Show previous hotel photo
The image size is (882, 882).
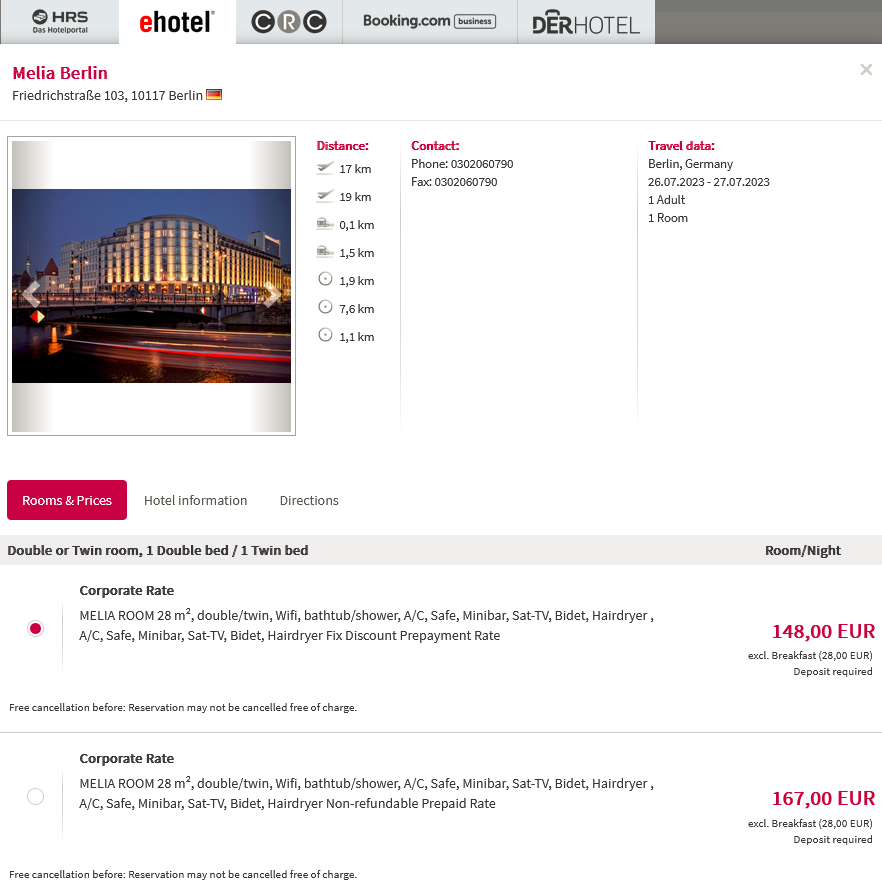(32, 293)
